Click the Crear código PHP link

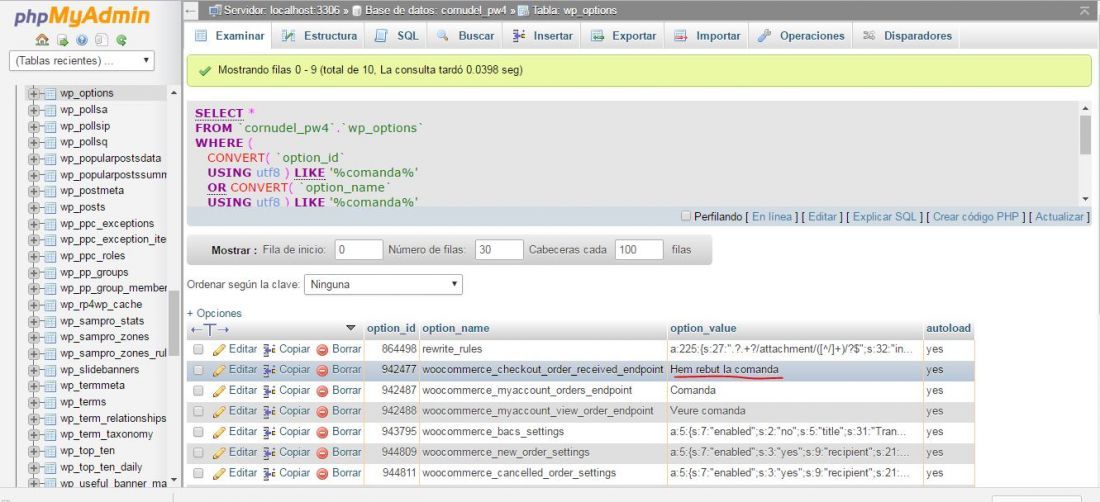976,217
